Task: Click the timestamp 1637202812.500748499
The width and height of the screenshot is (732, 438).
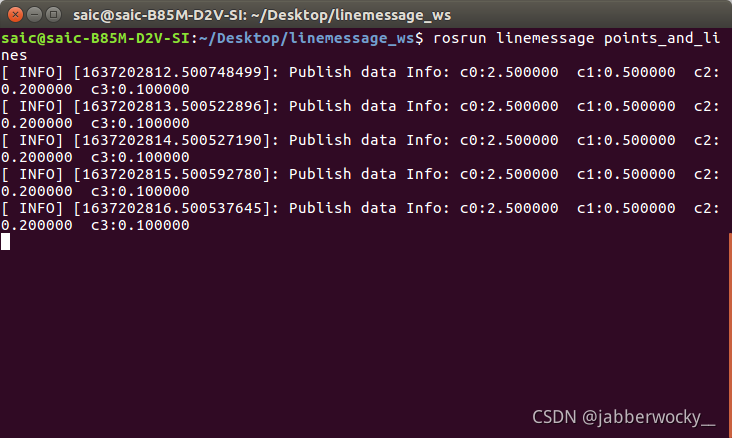Action: pyautogui.click(x=172, y=72)
